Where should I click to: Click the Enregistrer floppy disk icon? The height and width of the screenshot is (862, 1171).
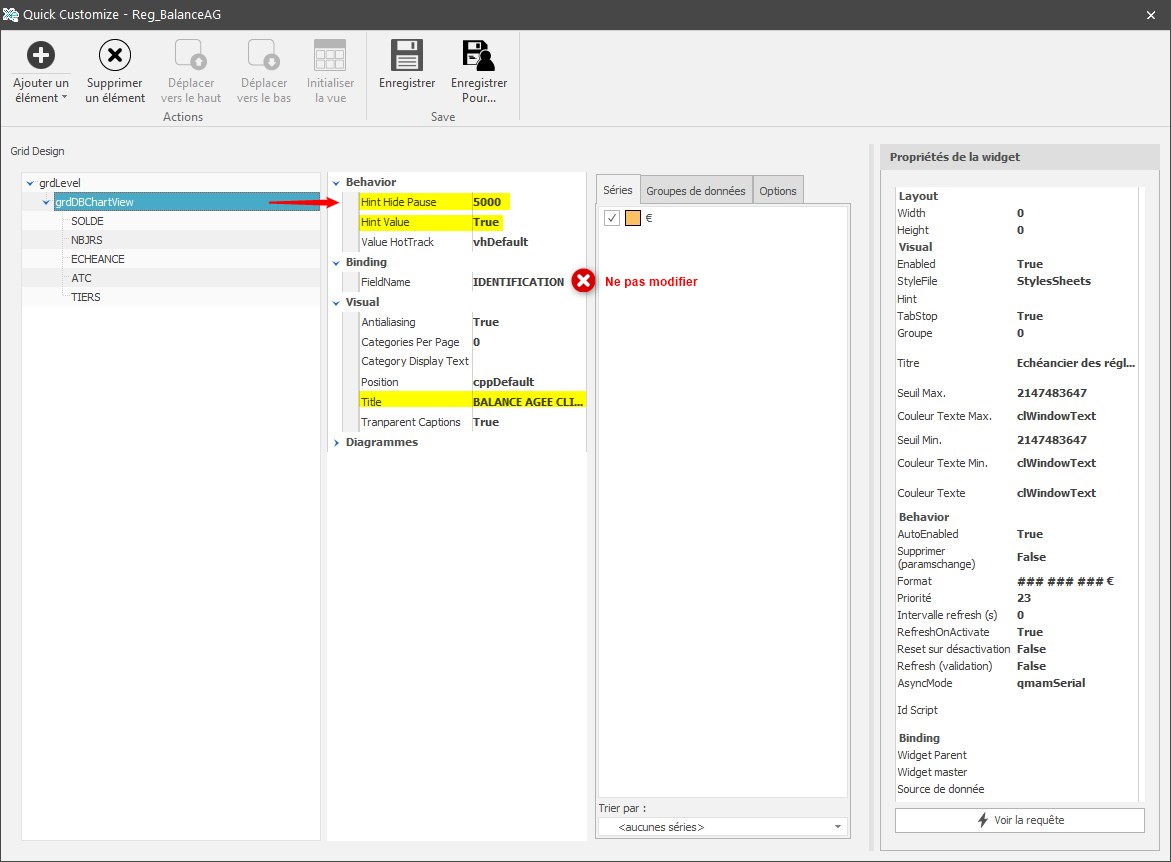coord(407,55)
